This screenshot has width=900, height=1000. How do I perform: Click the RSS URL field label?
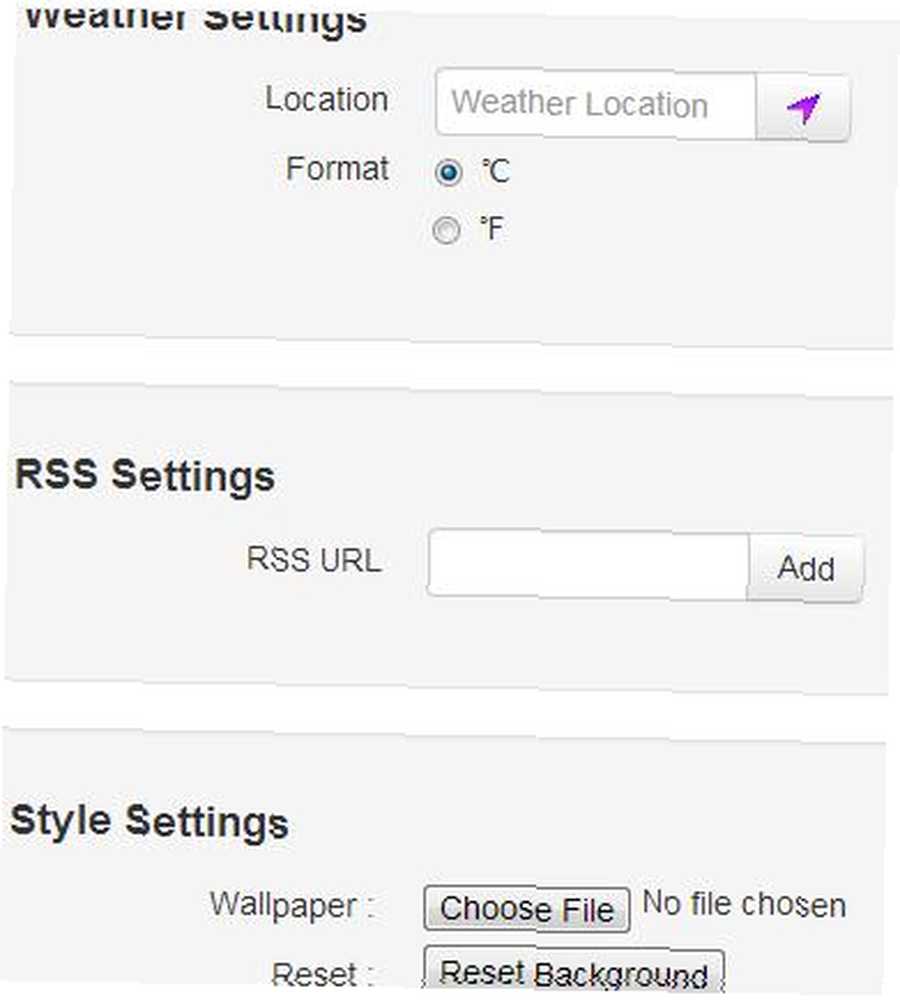pyautogui.click(x=314, y=559)
